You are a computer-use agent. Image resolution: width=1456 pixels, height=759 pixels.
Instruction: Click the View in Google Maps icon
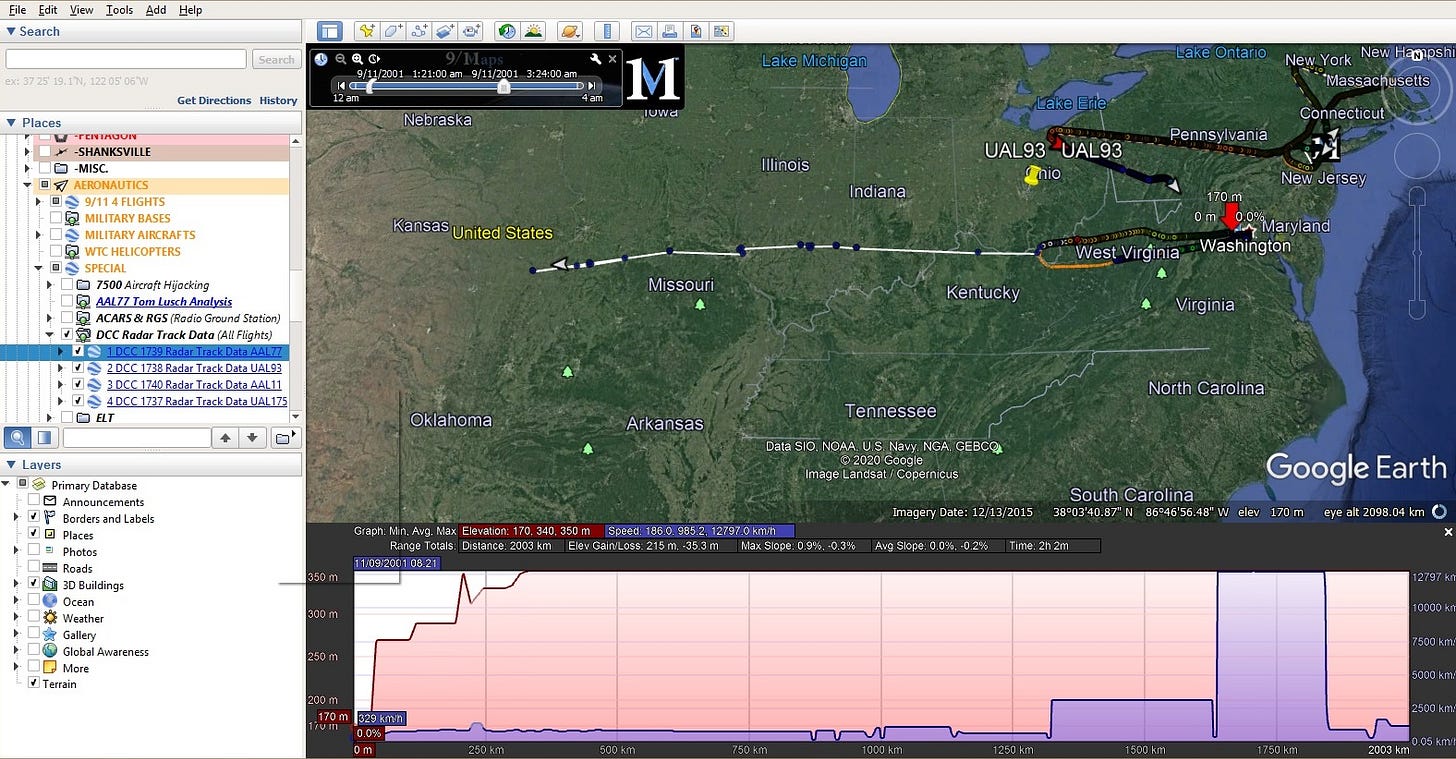[x=722, y=31]
